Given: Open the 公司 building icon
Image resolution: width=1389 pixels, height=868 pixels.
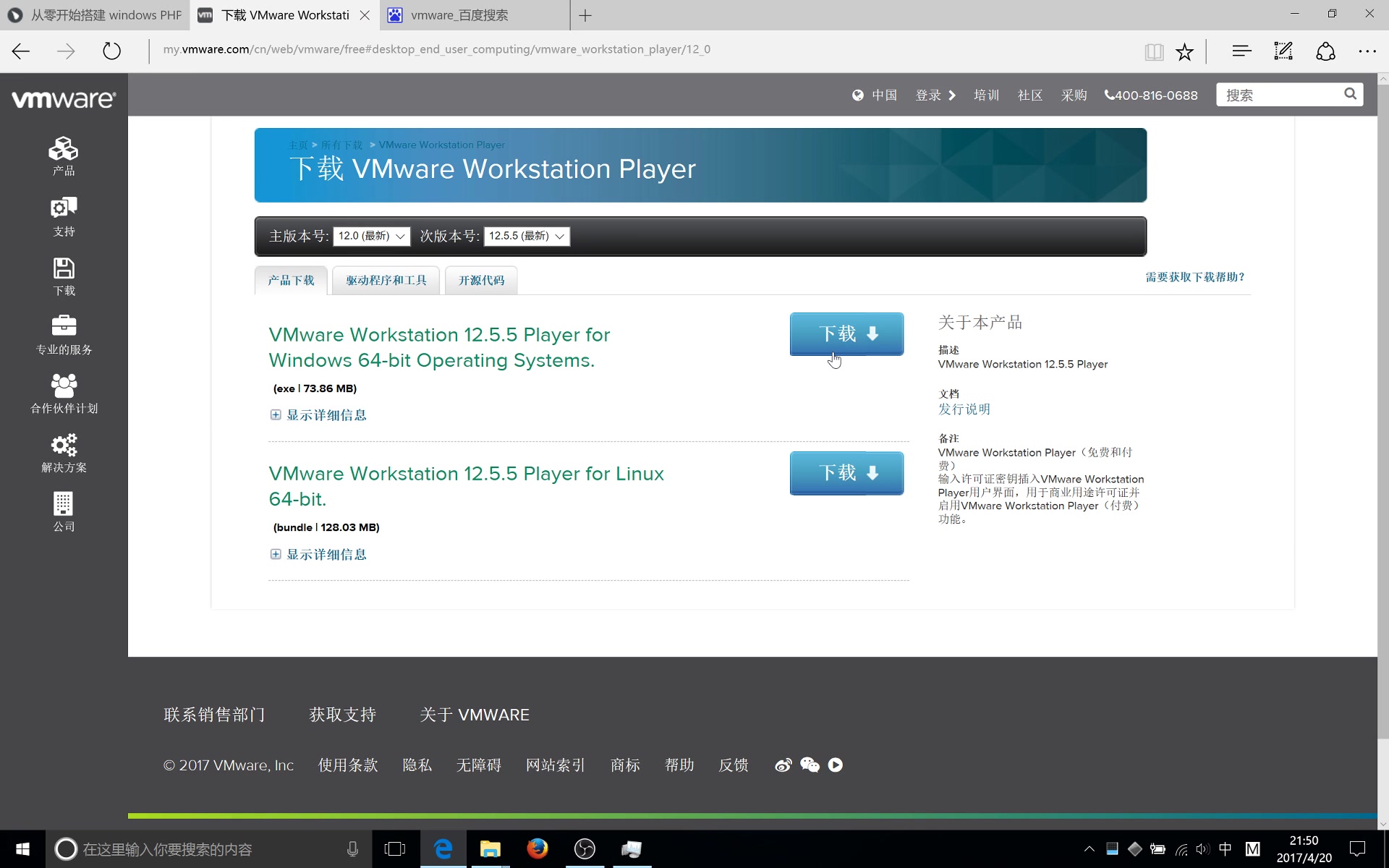Looking at the screenshot, I should 64,504.
